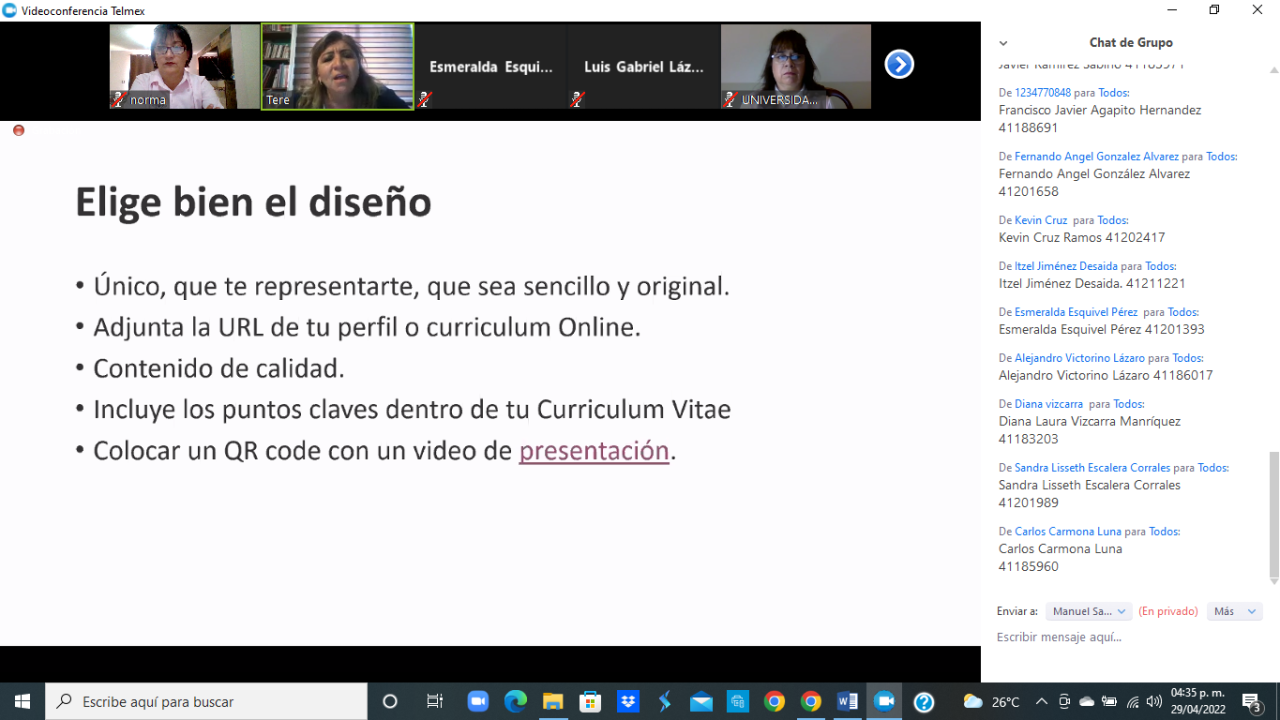
Task: Open Microsoft Store from the taskbar
Action: [x=590, y=701]
